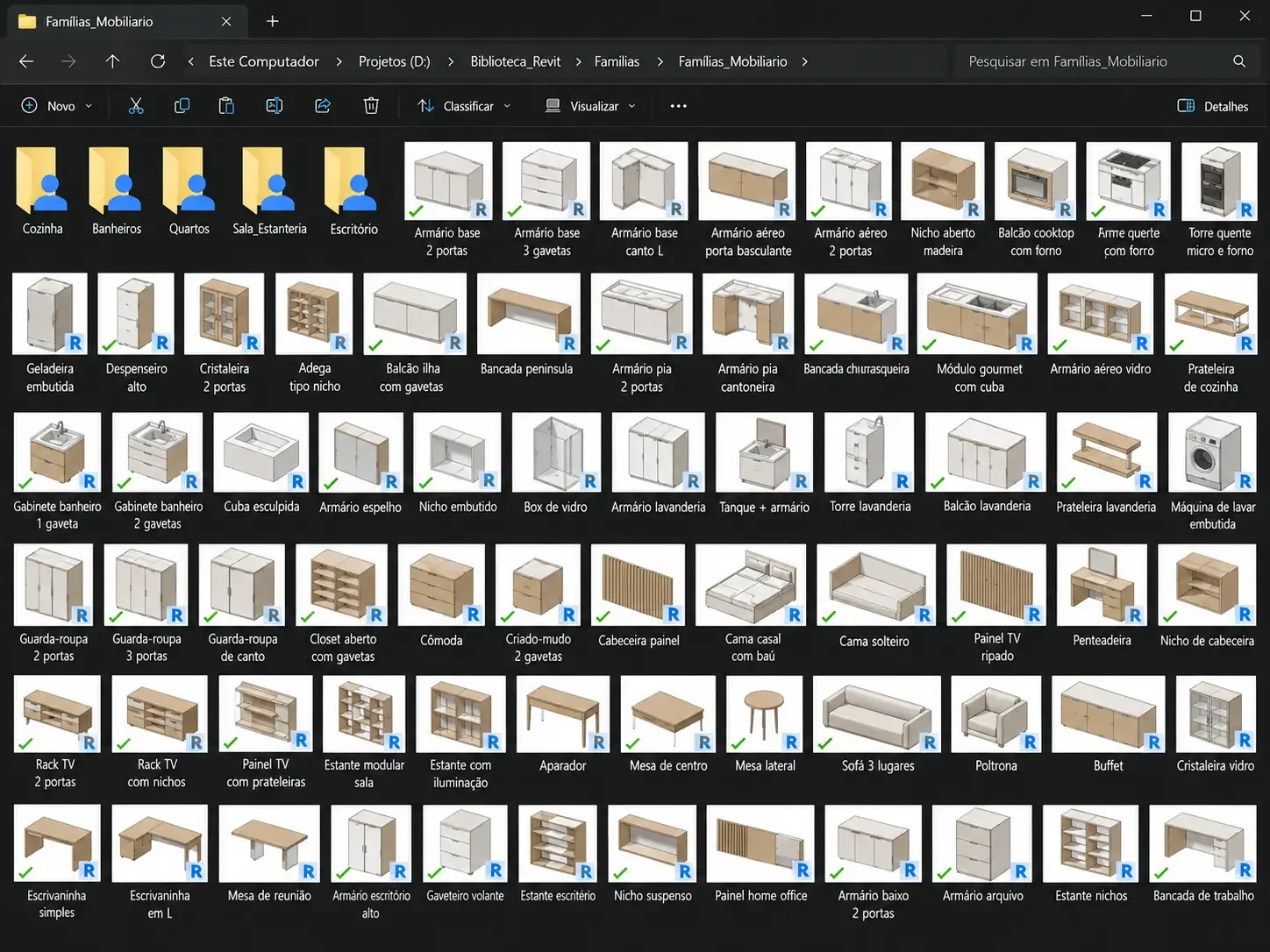
Task: Refresh the current folder view
Action: coord(158,61)
